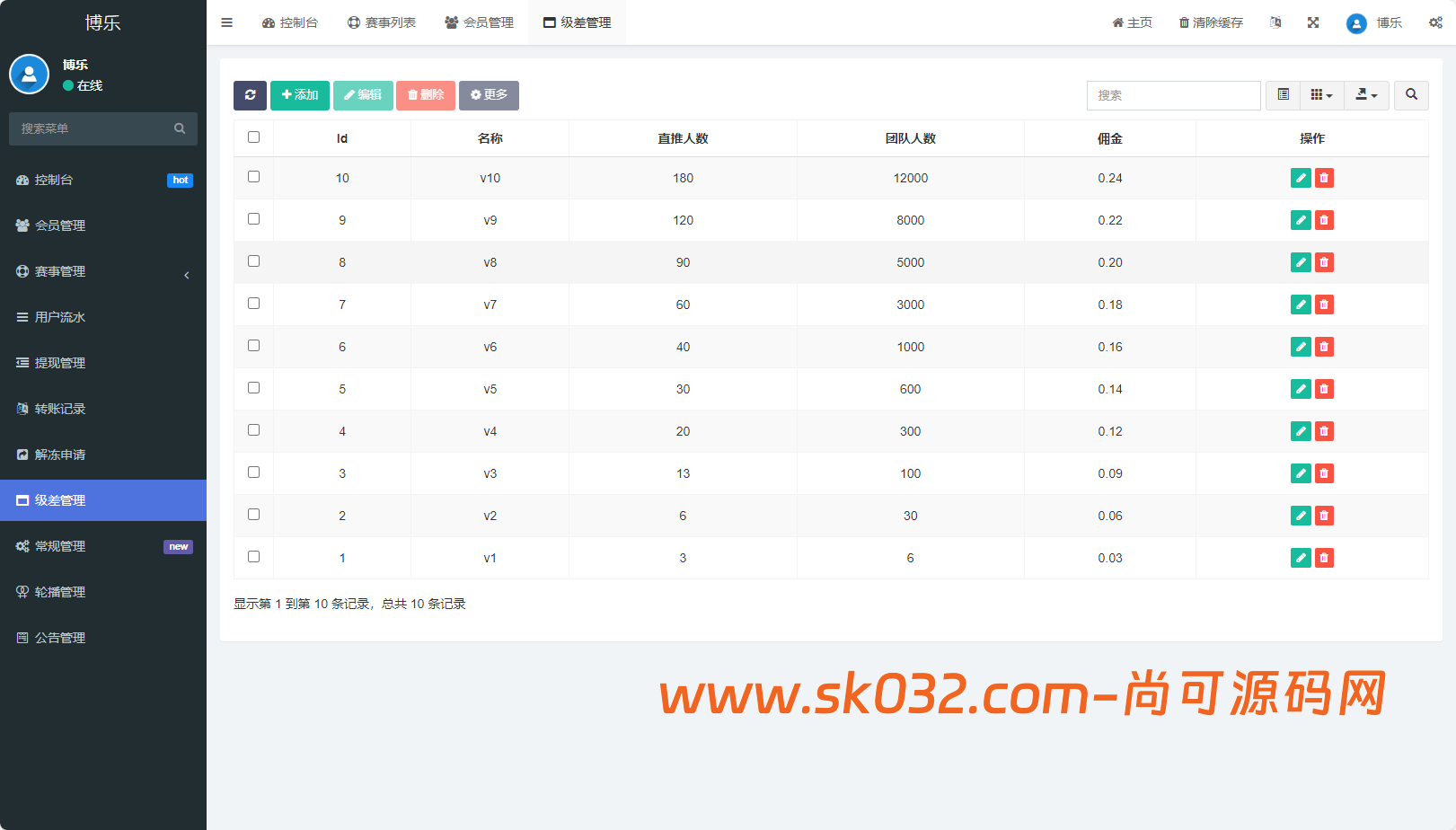Click the 清除缓存 link in header
This screenshot has height=830, width=1456.
click(1211, 22)
